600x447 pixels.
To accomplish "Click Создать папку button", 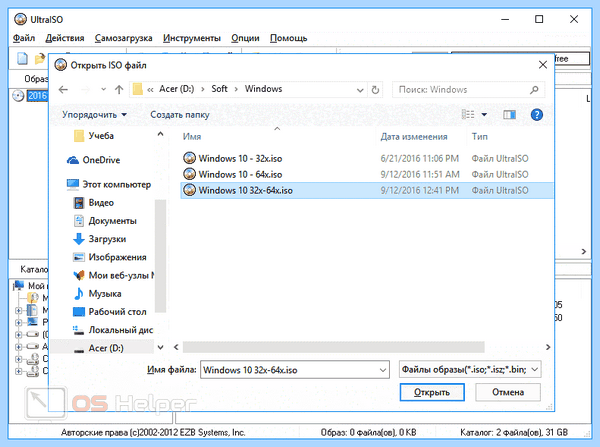I will click(x=179, y=115).
